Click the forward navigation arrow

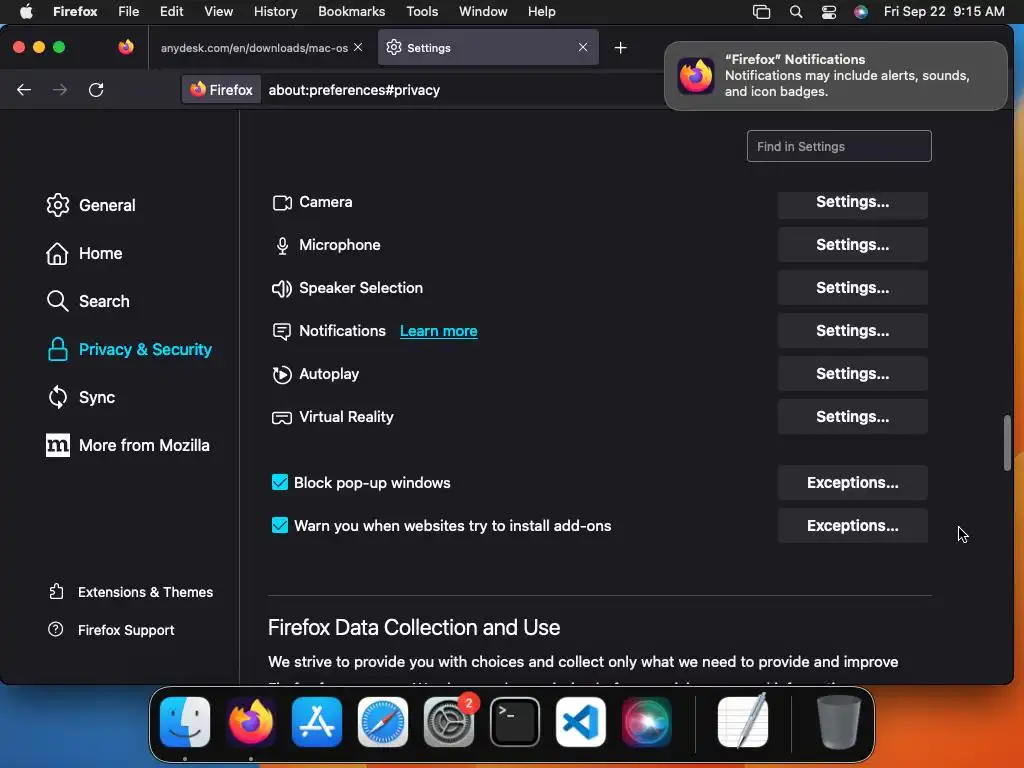(60, 90)
